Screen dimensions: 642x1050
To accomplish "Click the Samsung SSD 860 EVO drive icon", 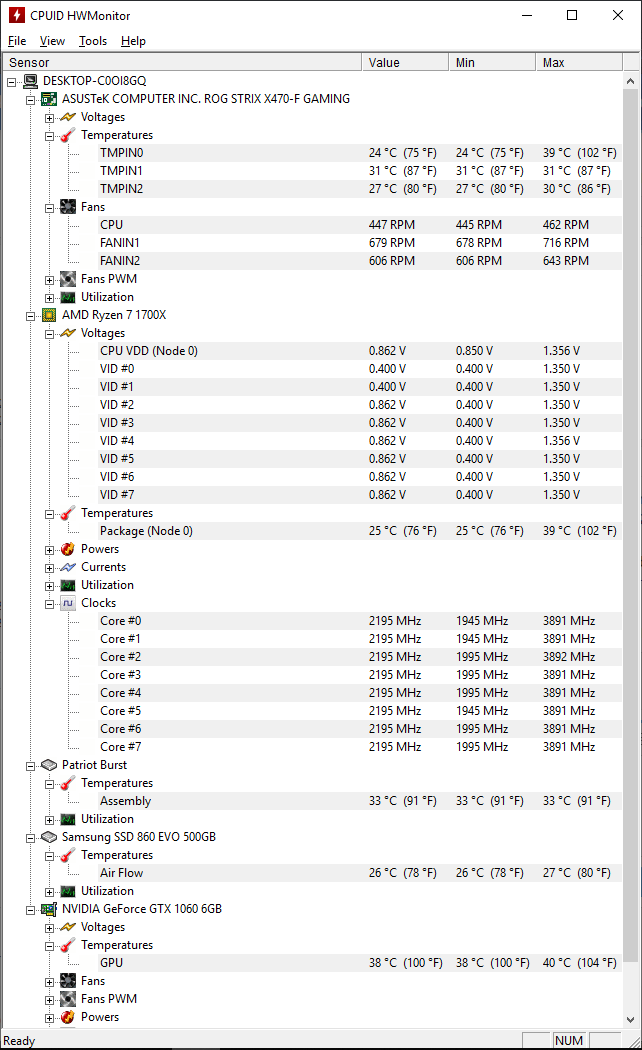I will (x=49, y=837).
